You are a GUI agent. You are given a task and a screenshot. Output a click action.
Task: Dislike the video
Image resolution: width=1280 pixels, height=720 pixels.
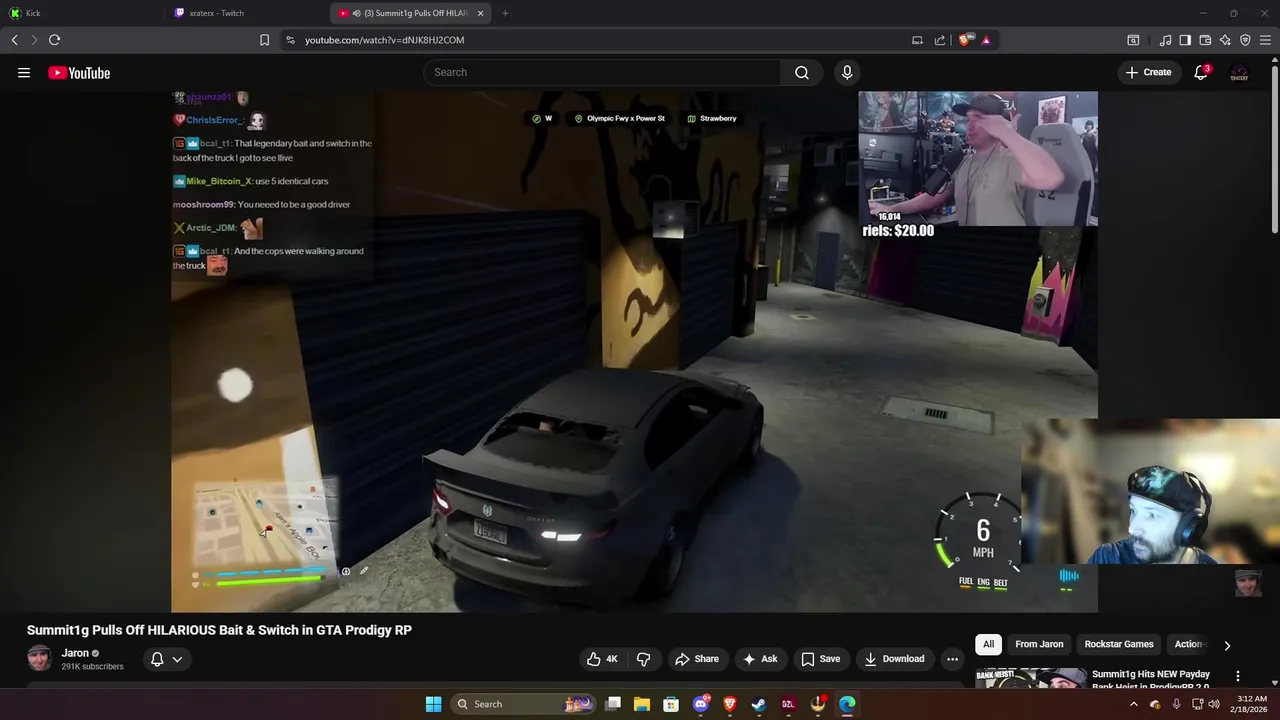(643, 659)
